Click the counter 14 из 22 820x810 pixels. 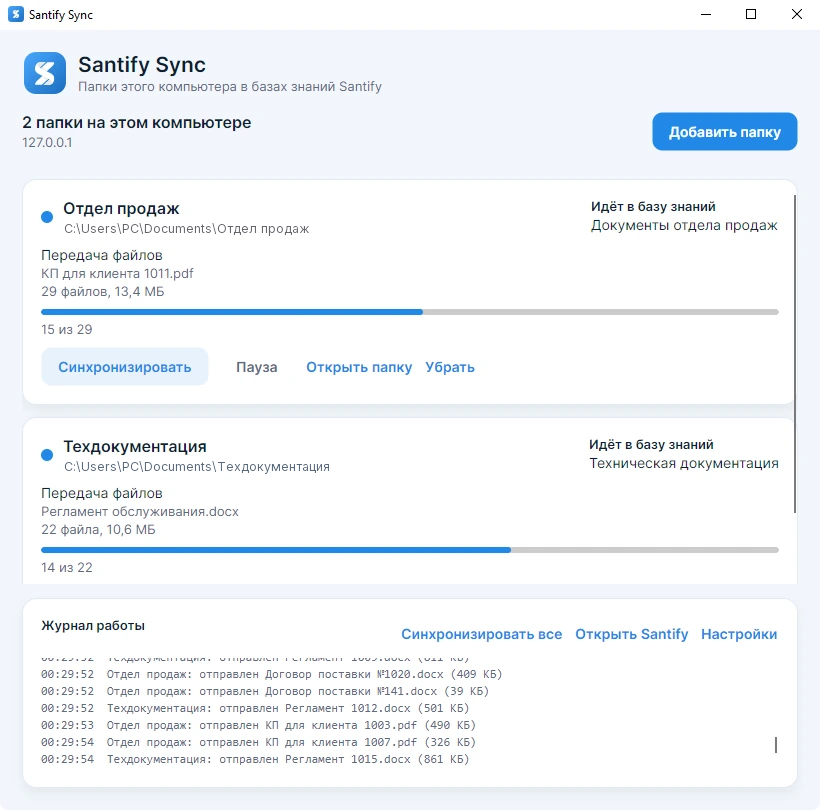coord(67,567)
